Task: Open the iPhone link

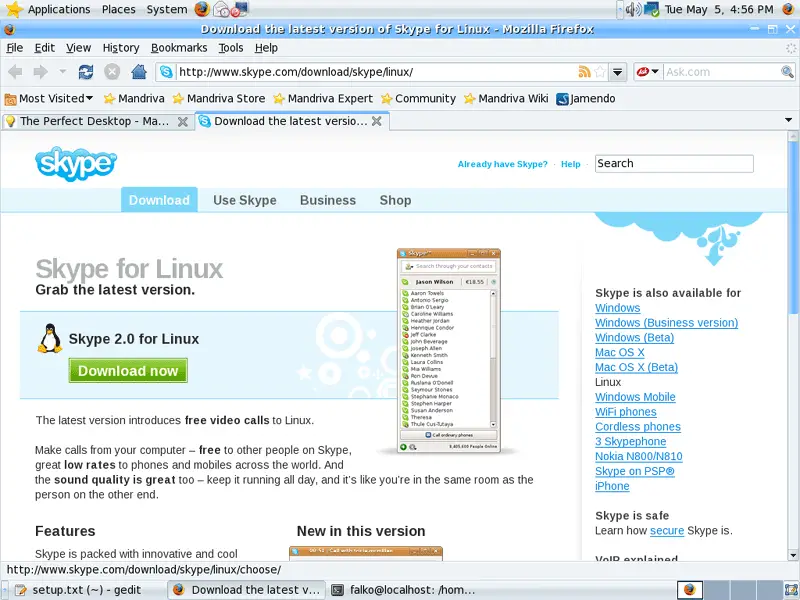Action: (612, 486)
